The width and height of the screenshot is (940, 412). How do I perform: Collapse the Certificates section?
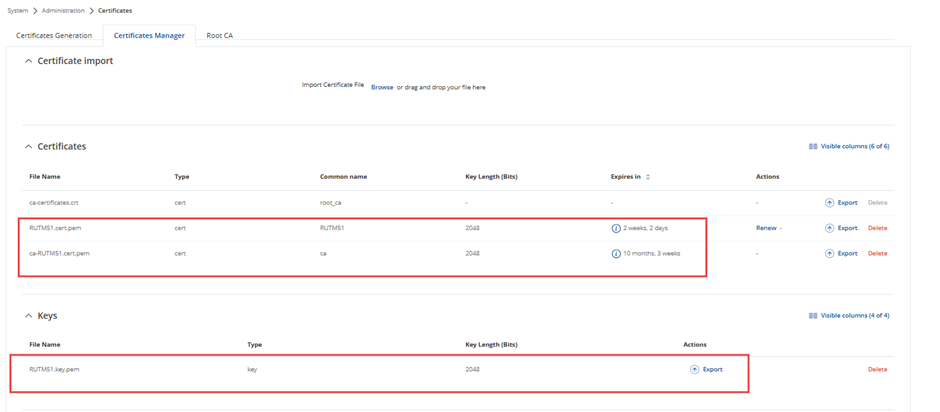[x=28, y=147]
